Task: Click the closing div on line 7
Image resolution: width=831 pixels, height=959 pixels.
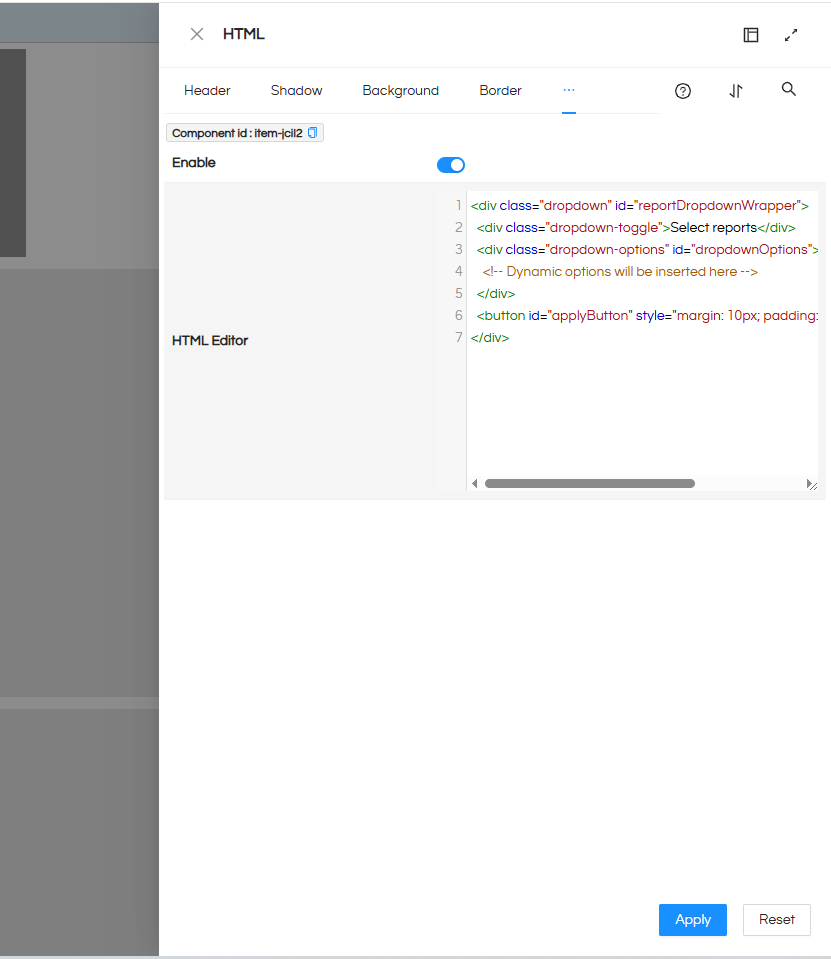Action: click(x=490, y=338)
